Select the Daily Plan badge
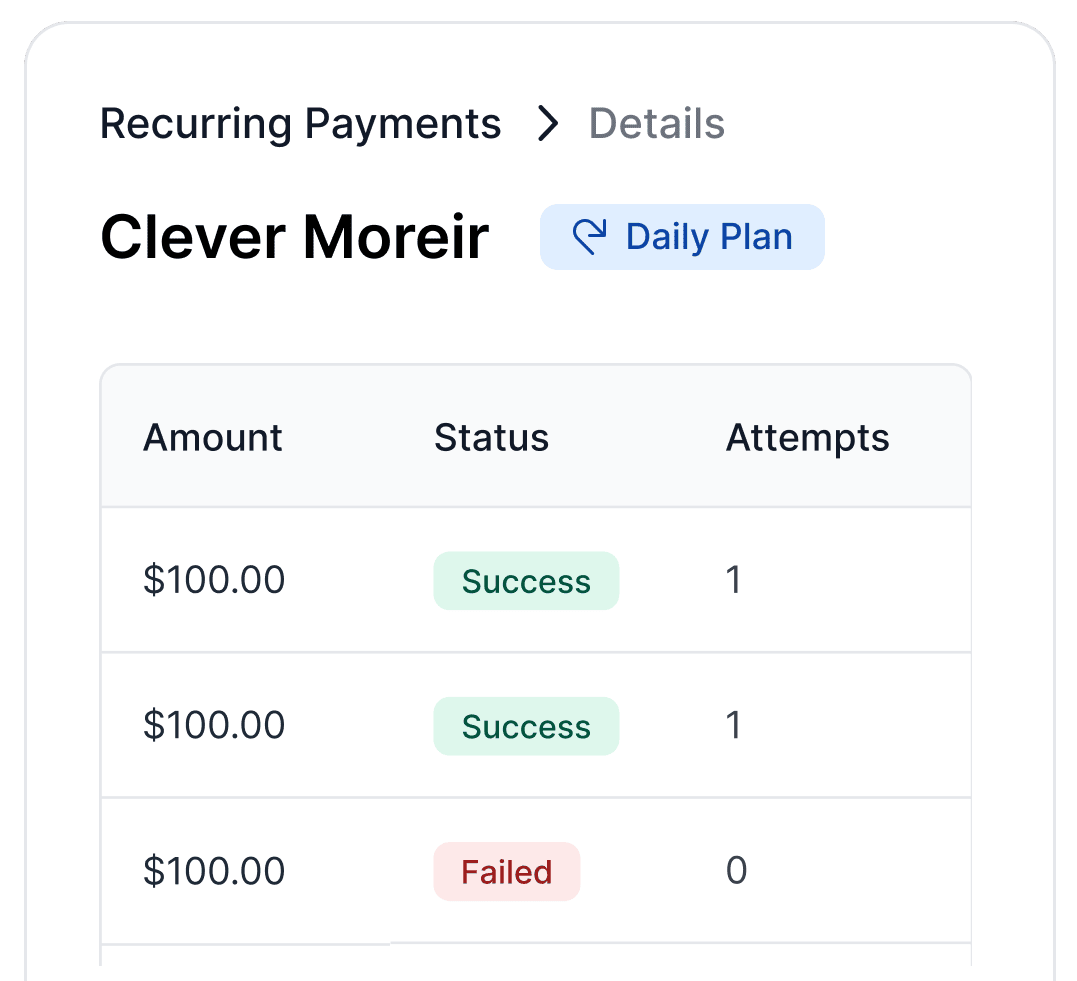The height and width of the screenshot is (981, 1077). click(682, 236)
